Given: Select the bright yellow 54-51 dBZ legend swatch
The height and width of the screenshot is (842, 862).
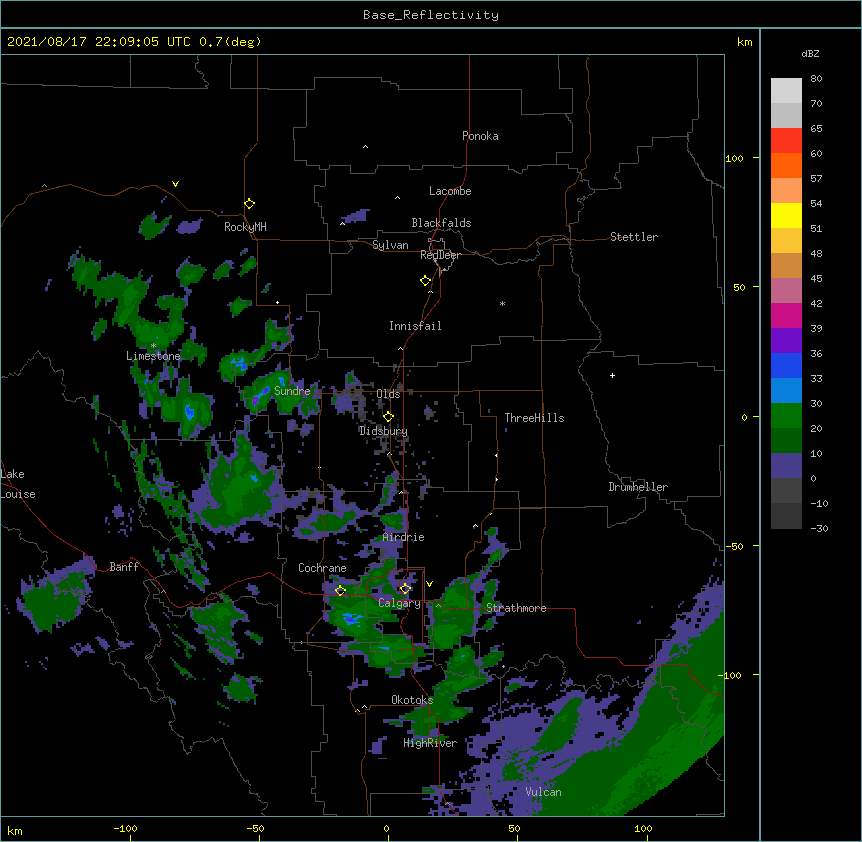Looking at the screenshot, I should (x=786, y=215).
